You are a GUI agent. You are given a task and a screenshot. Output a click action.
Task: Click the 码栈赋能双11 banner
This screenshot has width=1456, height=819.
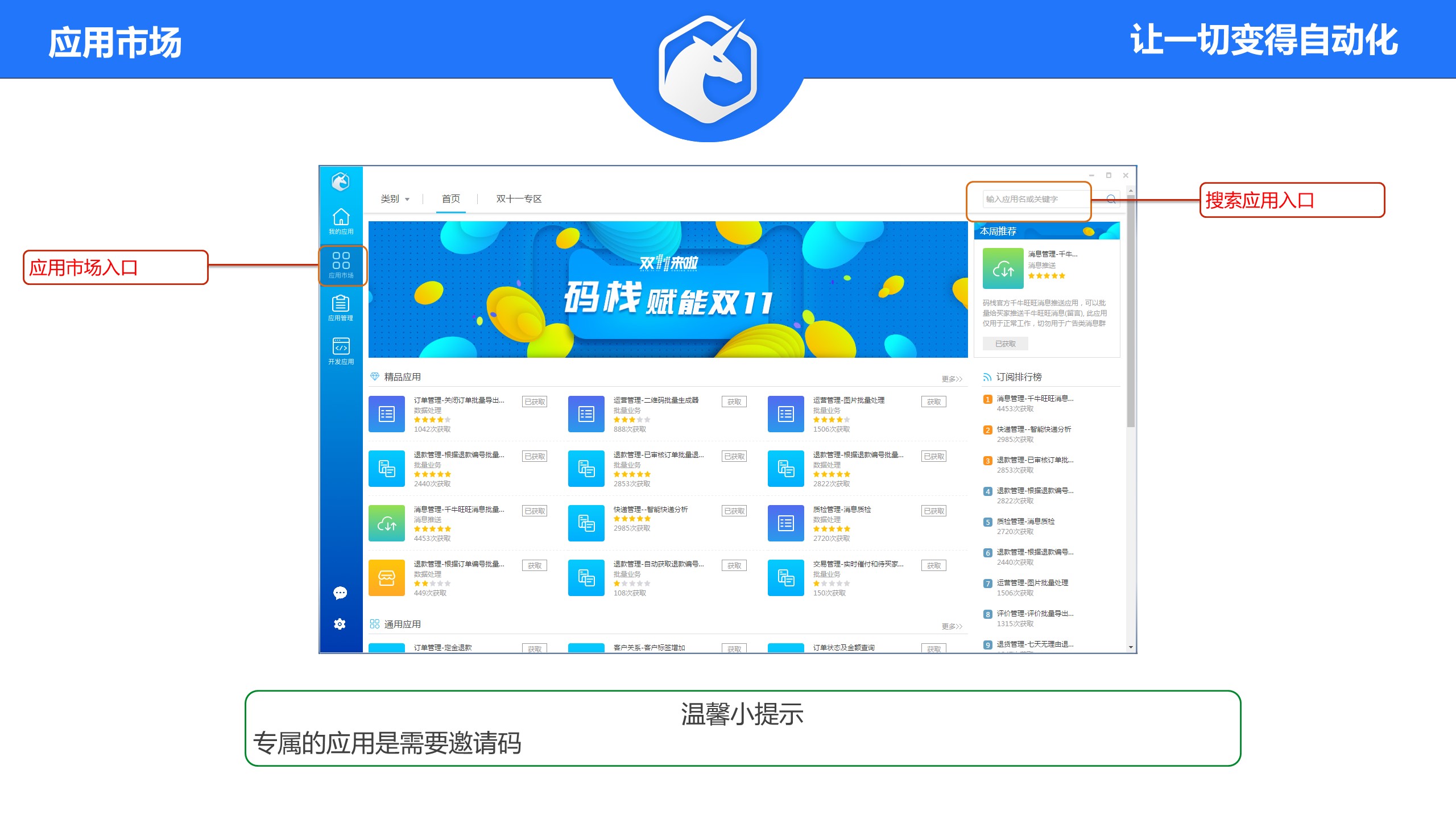[x=668, y=289]
